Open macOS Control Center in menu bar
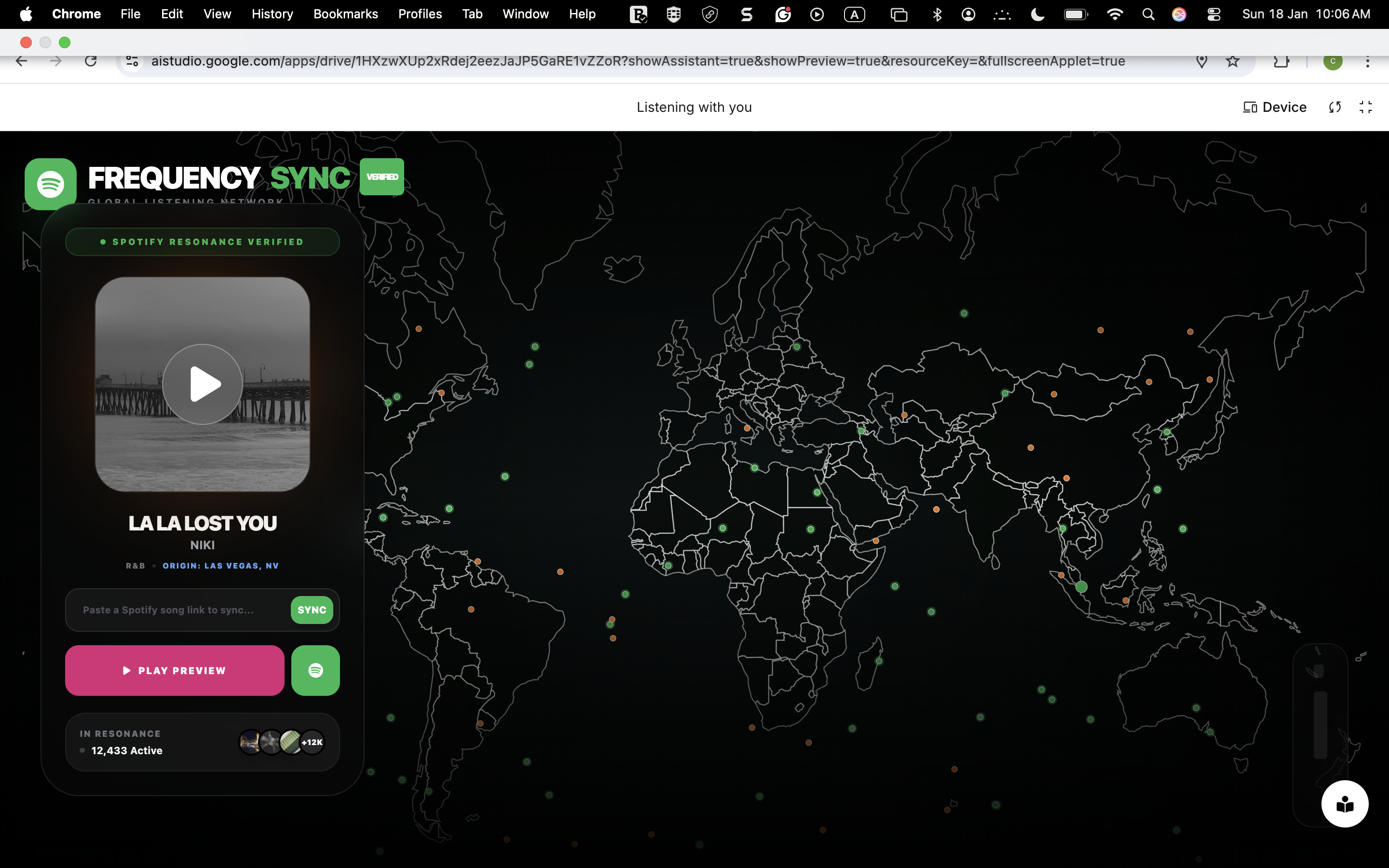1389x868 pixels. click(1213, 14)
